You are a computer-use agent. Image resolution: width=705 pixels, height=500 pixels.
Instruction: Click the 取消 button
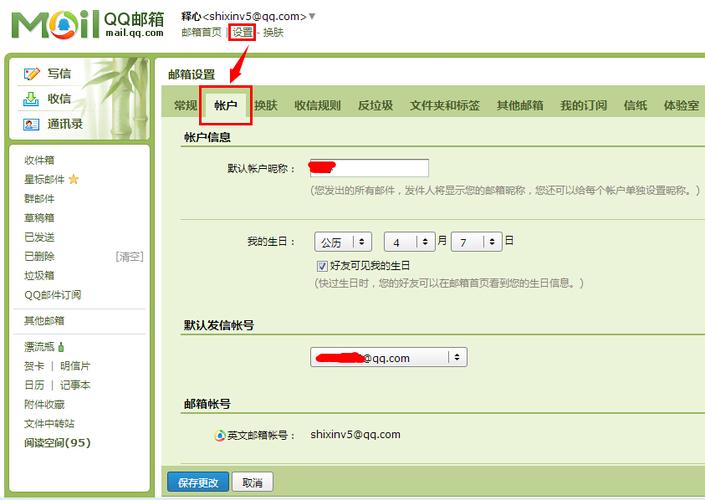[252, 482]
